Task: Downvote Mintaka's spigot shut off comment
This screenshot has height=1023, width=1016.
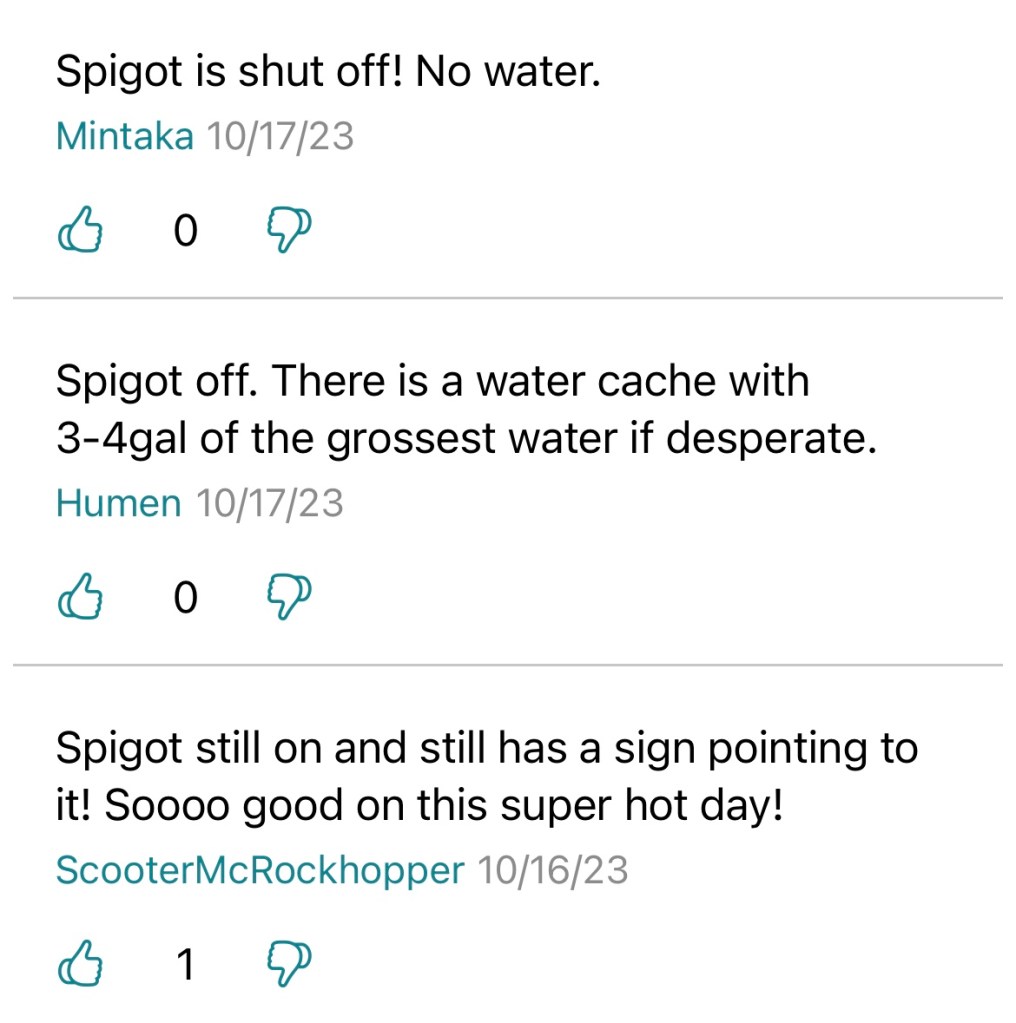Action: pos(289,231)
